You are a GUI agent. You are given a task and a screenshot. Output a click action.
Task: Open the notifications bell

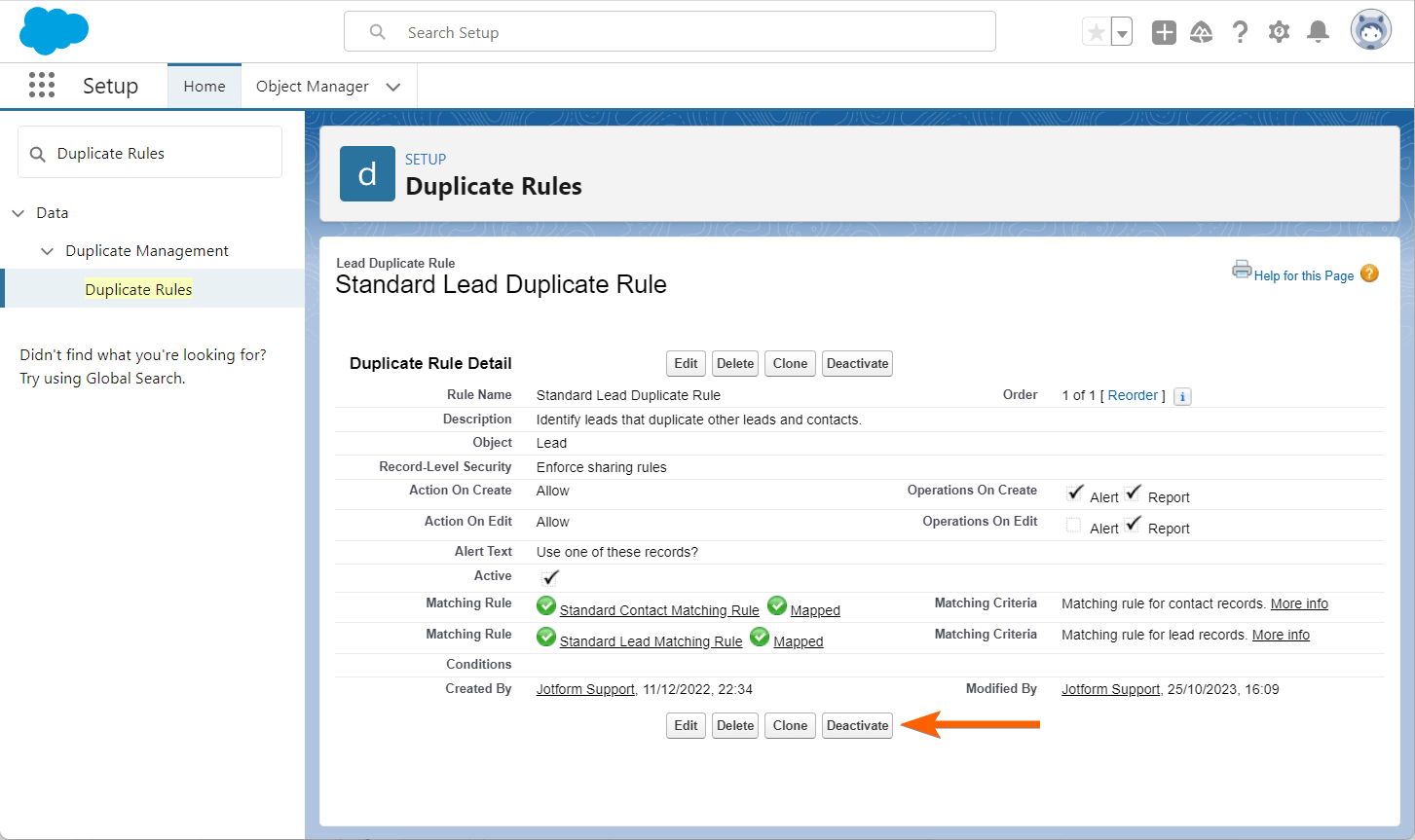pyautogui.click(x=1318, y=33)
